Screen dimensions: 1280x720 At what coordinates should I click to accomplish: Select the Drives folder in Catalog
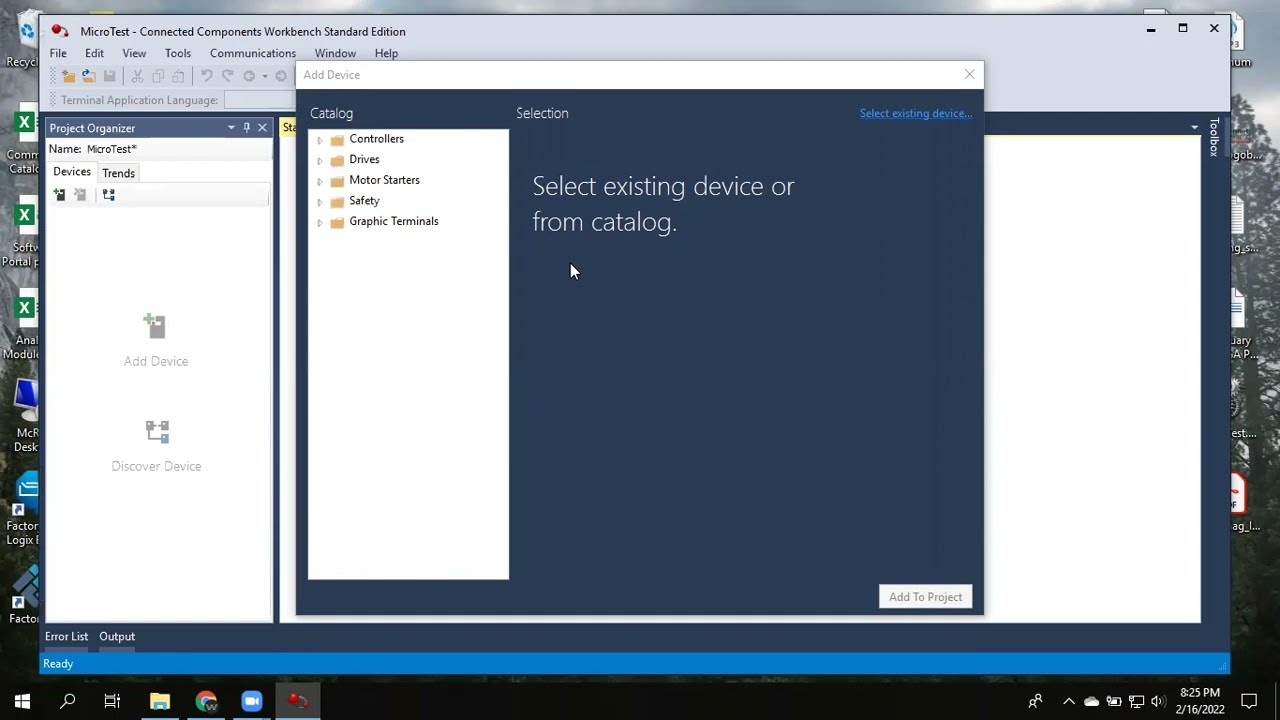coord(364,159)
